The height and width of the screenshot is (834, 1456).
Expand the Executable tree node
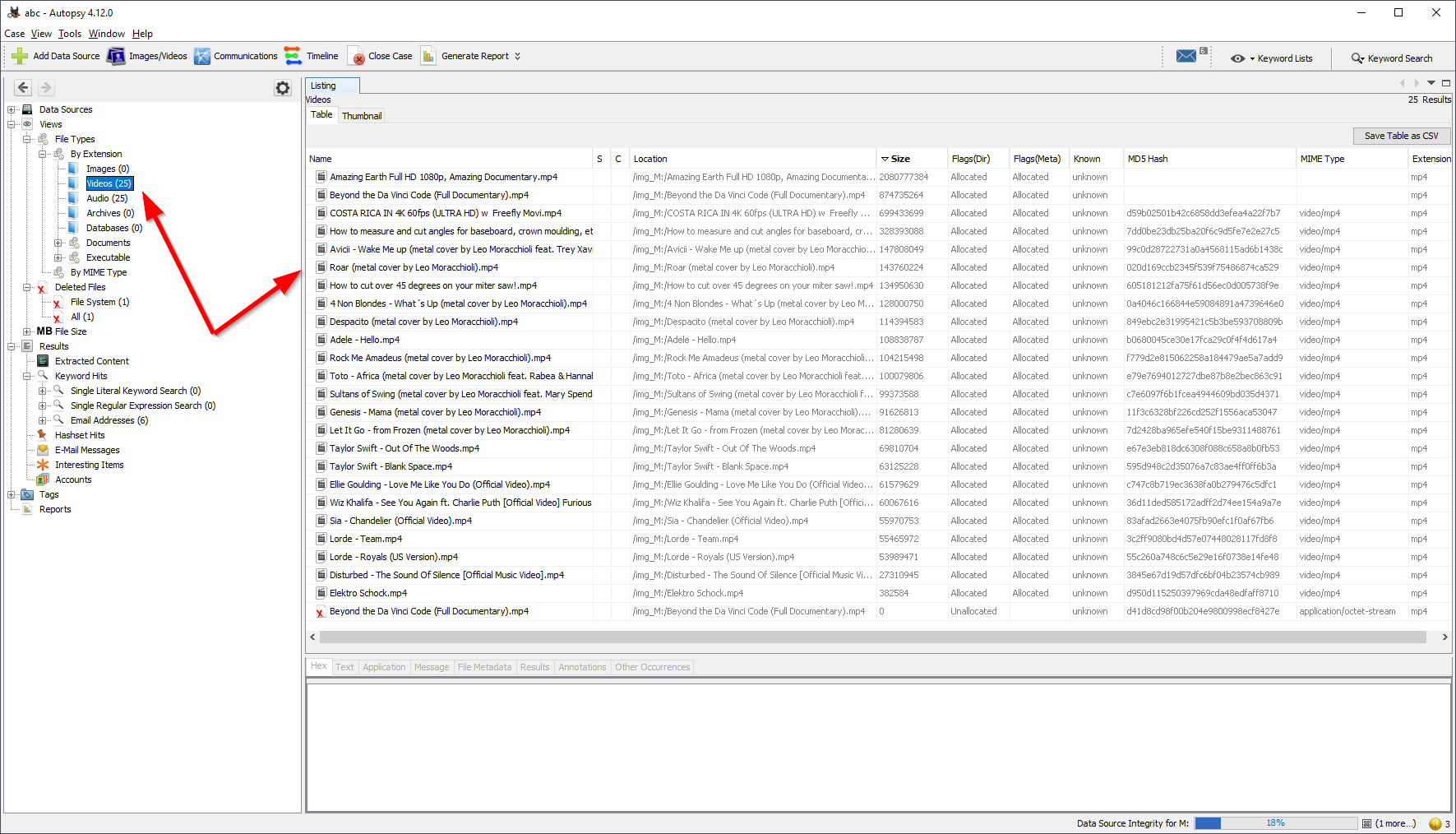pos(58,257)
